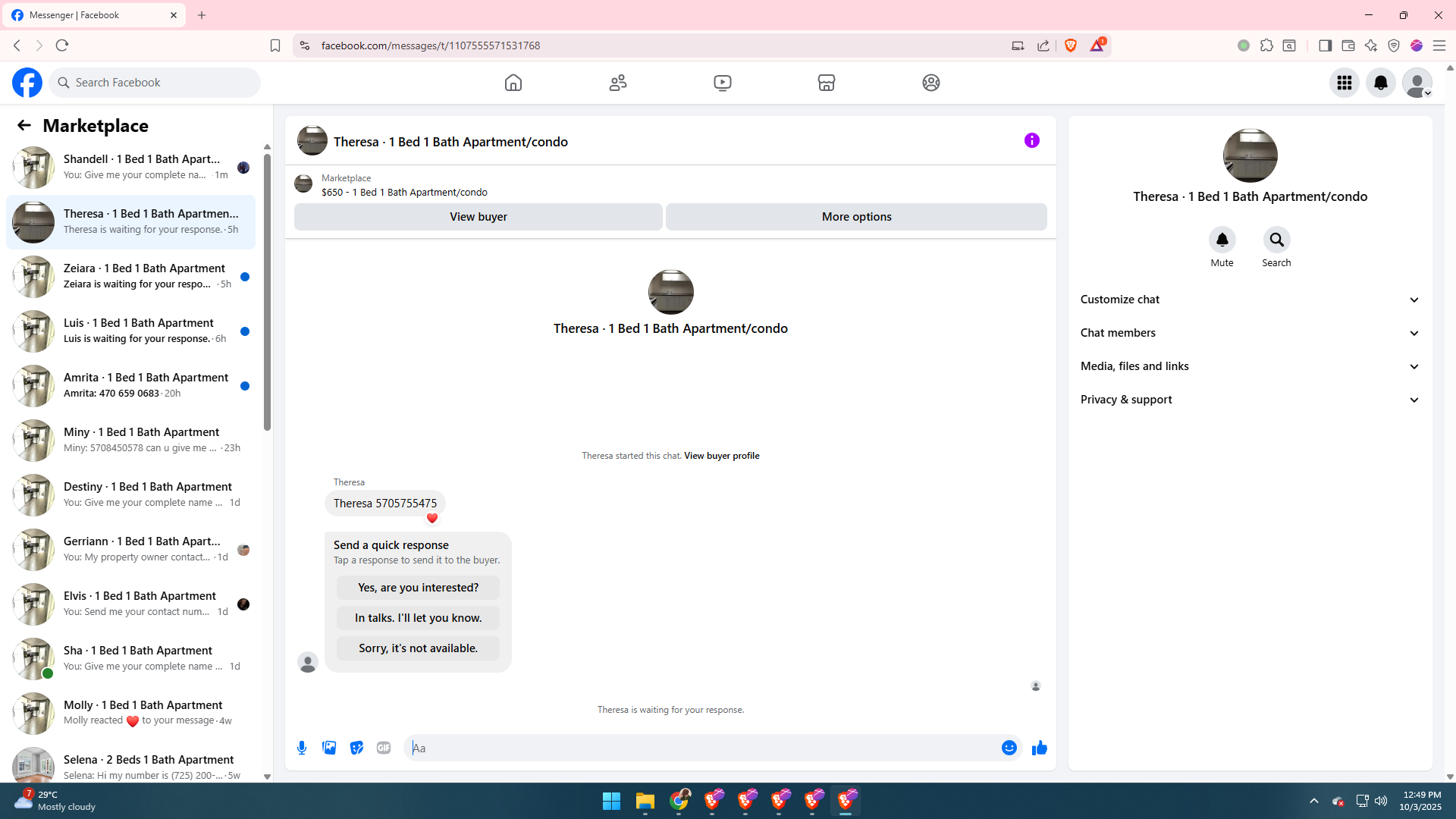The width and height of the screenshot is (1456, 819).
Task: Open Sha conversation
Action: [x=130, y=658]
